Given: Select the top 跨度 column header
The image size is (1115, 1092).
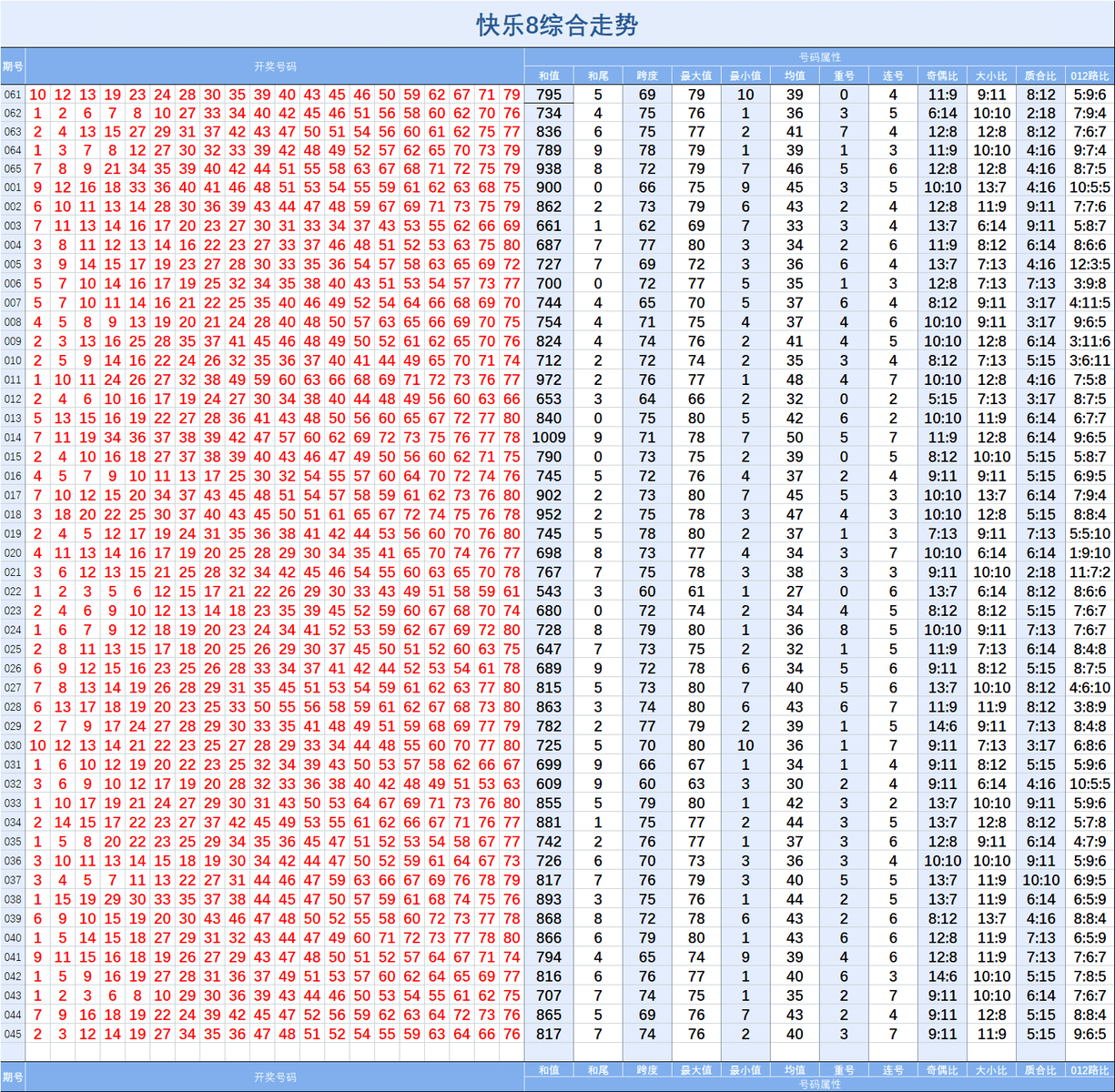Looking at the screenshot, I should tap(647, 76).
